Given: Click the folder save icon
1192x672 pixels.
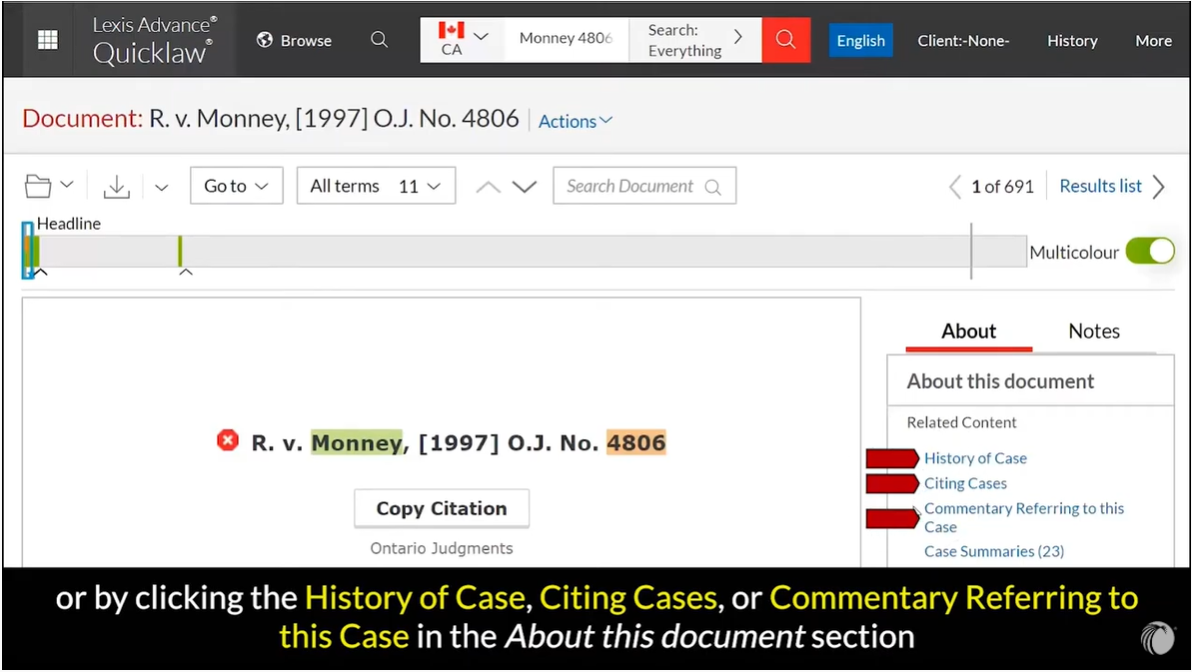Looking at the screenshot, I should 38,186.
